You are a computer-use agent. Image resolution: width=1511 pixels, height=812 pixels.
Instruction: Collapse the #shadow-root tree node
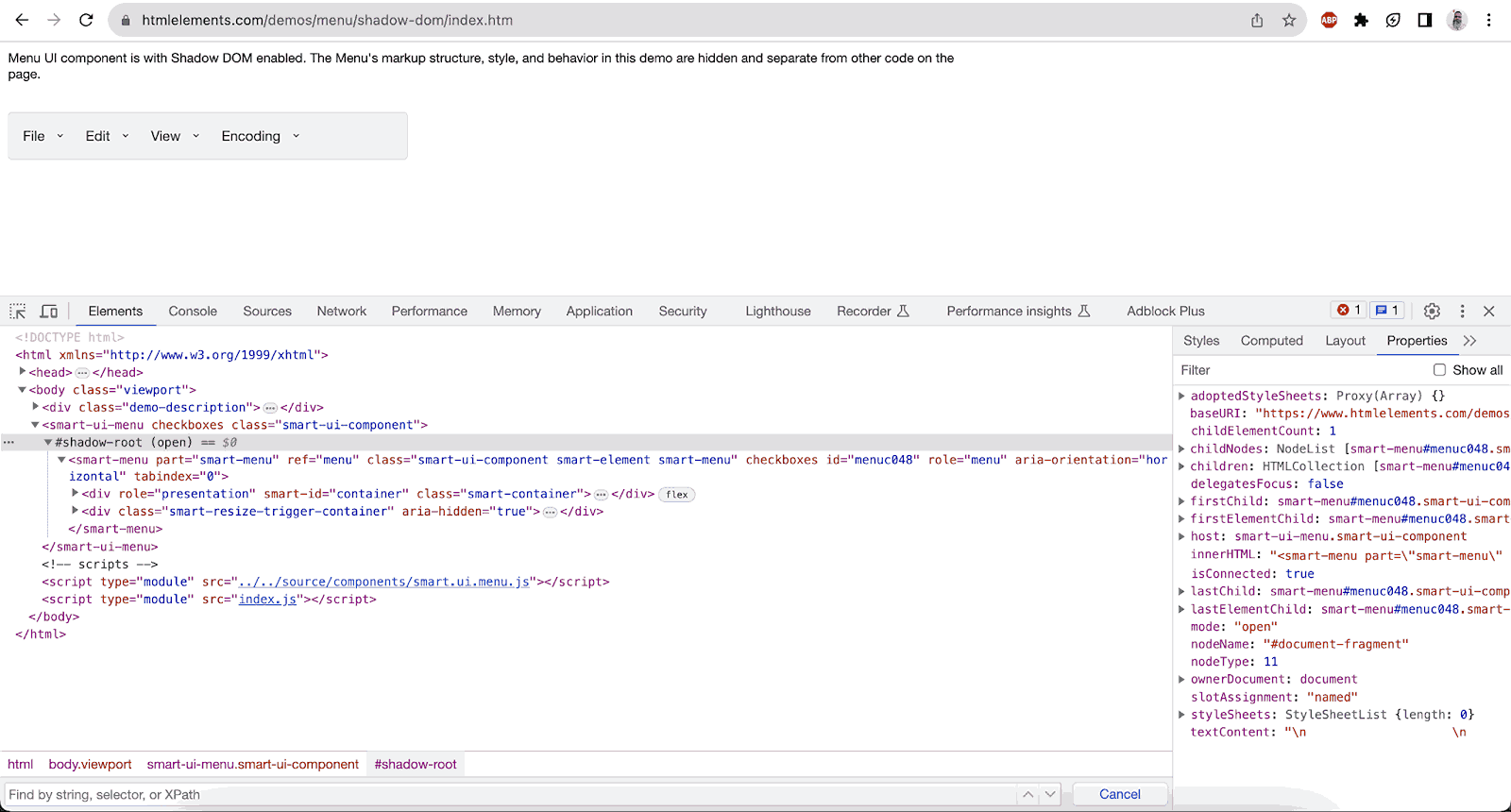click(x=48, y=442)
